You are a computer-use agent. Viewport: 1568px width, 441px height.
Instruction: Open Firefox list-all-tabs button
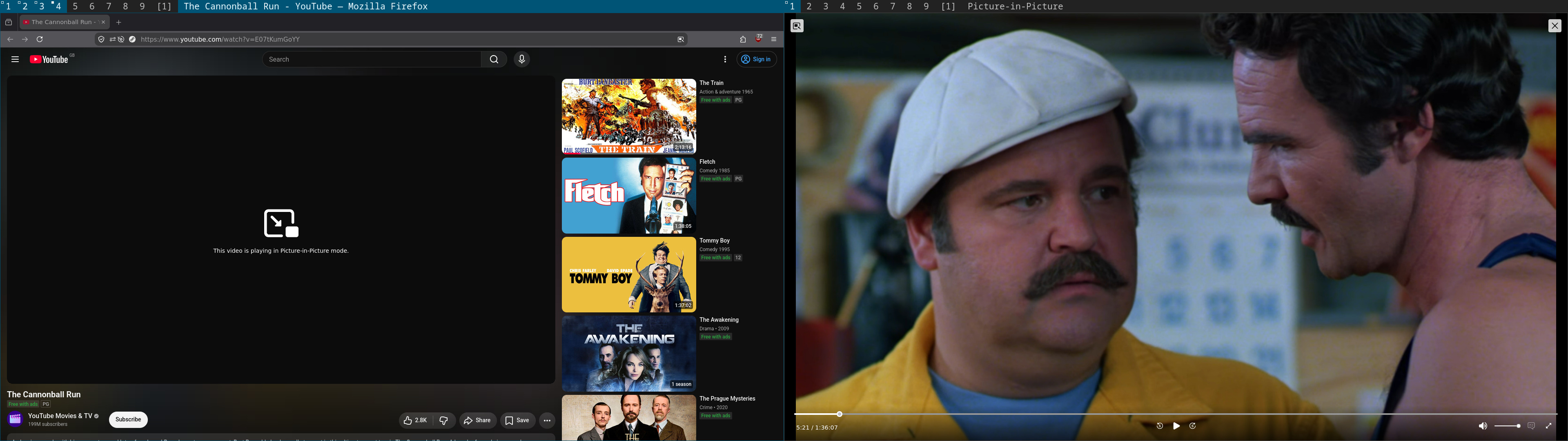(9, 22)
